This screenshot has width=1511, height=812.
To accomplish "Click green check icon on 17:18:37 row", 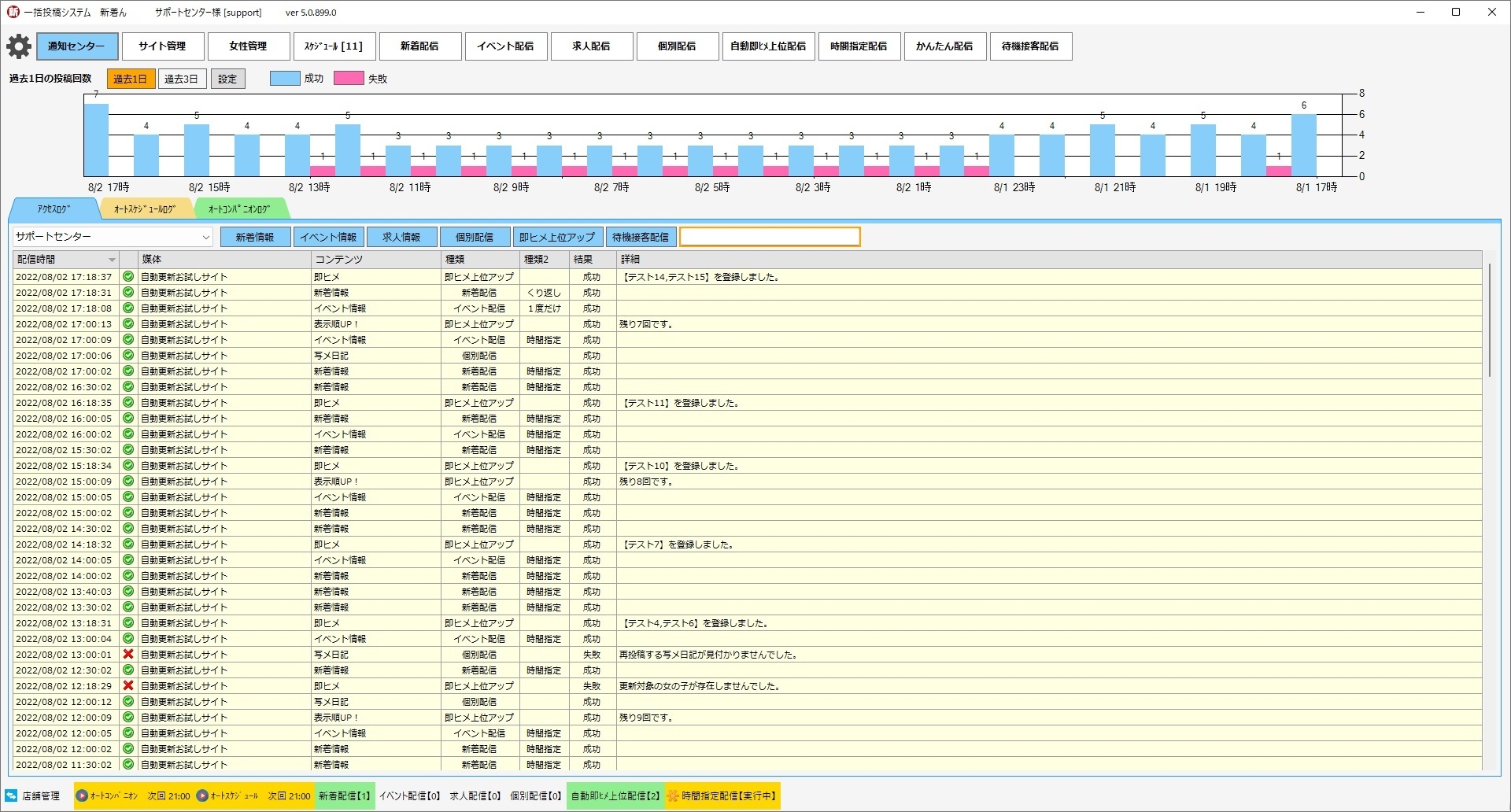I will coord(128,277).
